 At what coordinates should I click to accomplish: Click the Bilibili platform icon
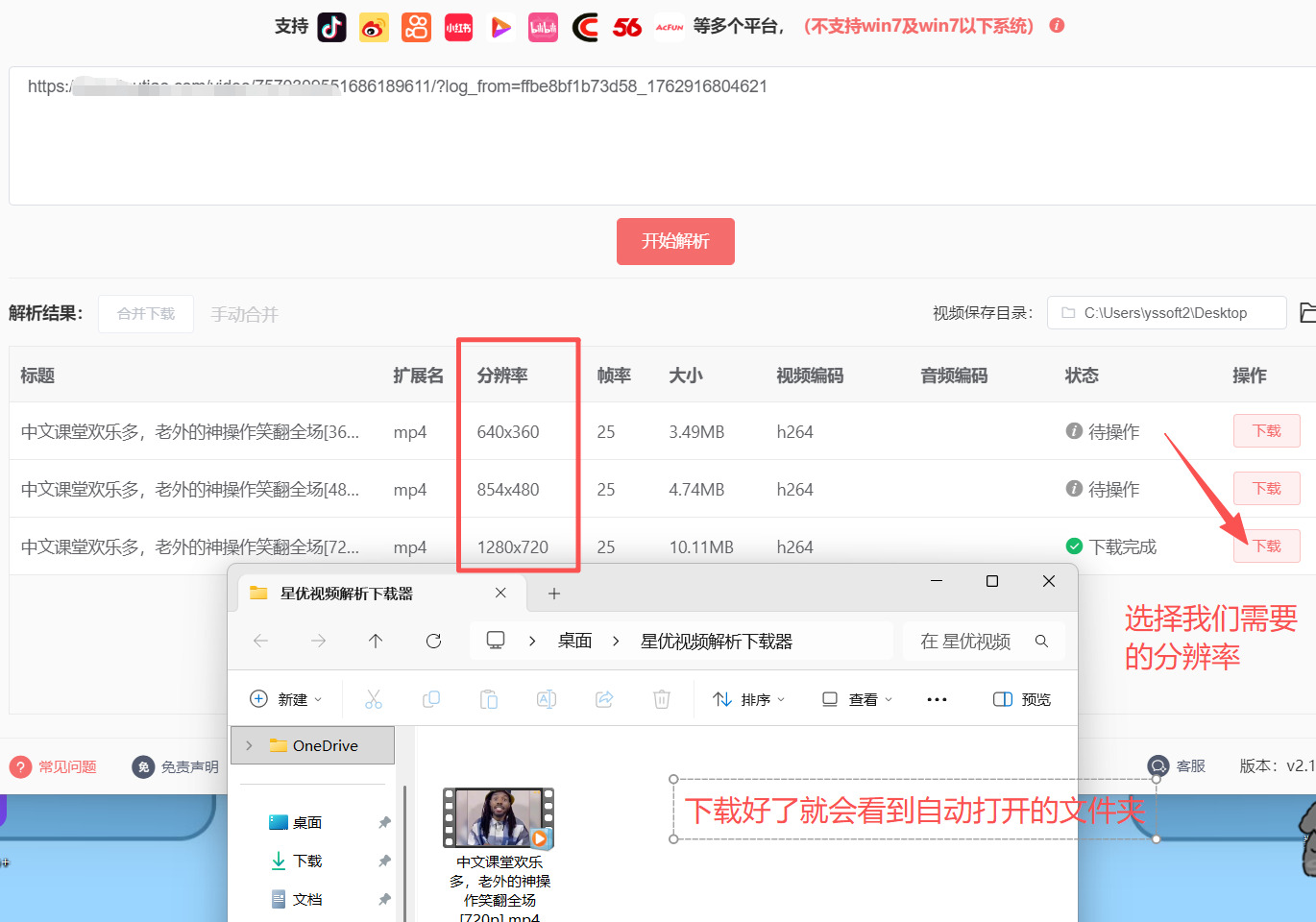coord(543,27)
